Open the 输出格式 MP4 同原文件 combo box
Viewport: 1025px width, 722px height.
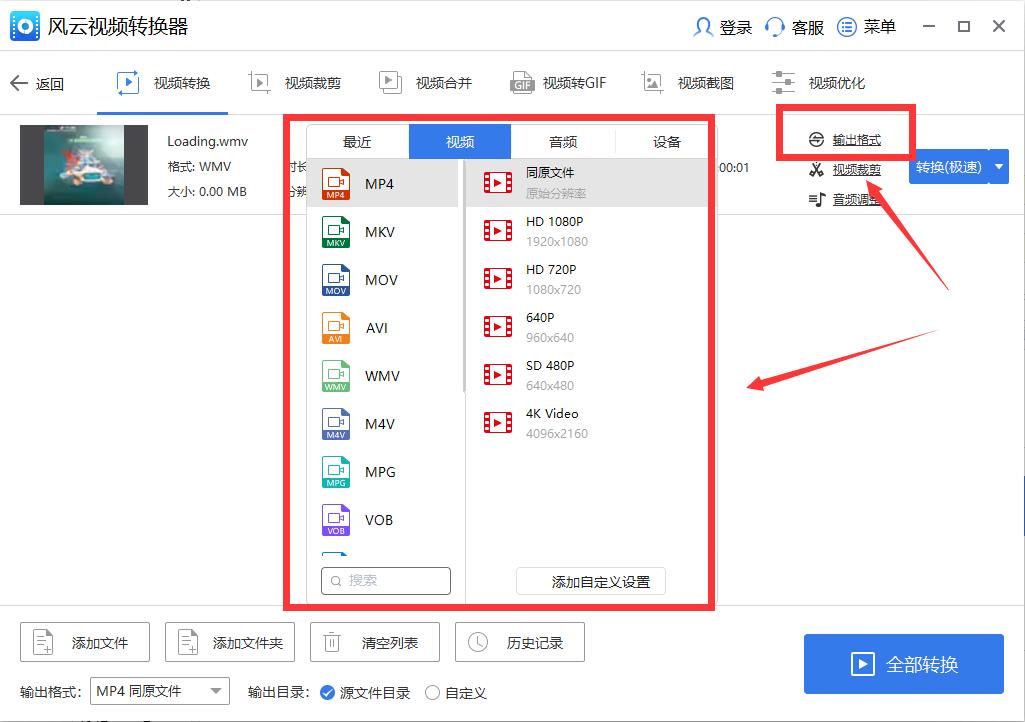pos(160,691)
